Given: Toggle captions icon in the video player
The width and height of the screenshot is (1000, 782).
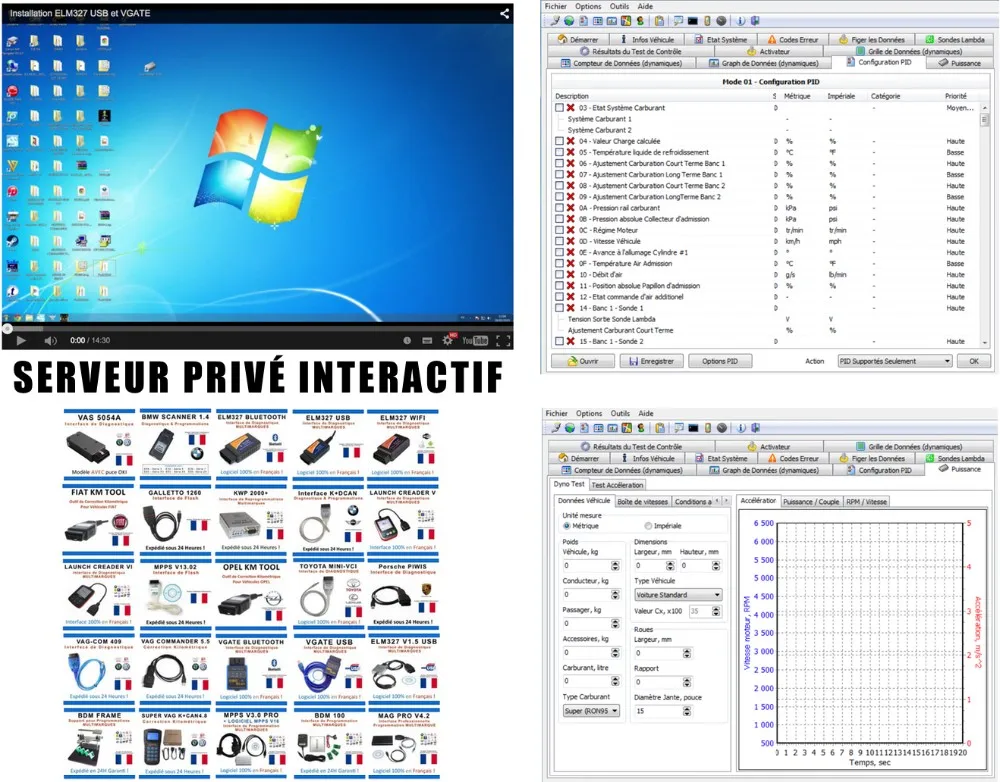Looking at the screenshot, I should coord(427,341).
